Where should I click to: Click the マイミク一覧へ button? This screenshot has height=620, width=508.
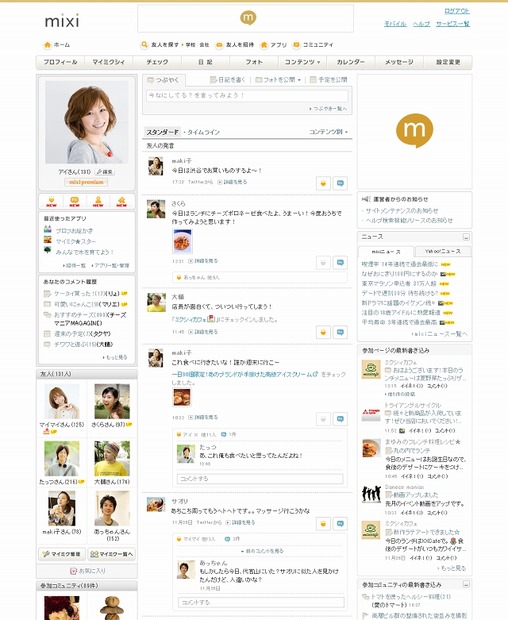(111, 554)
